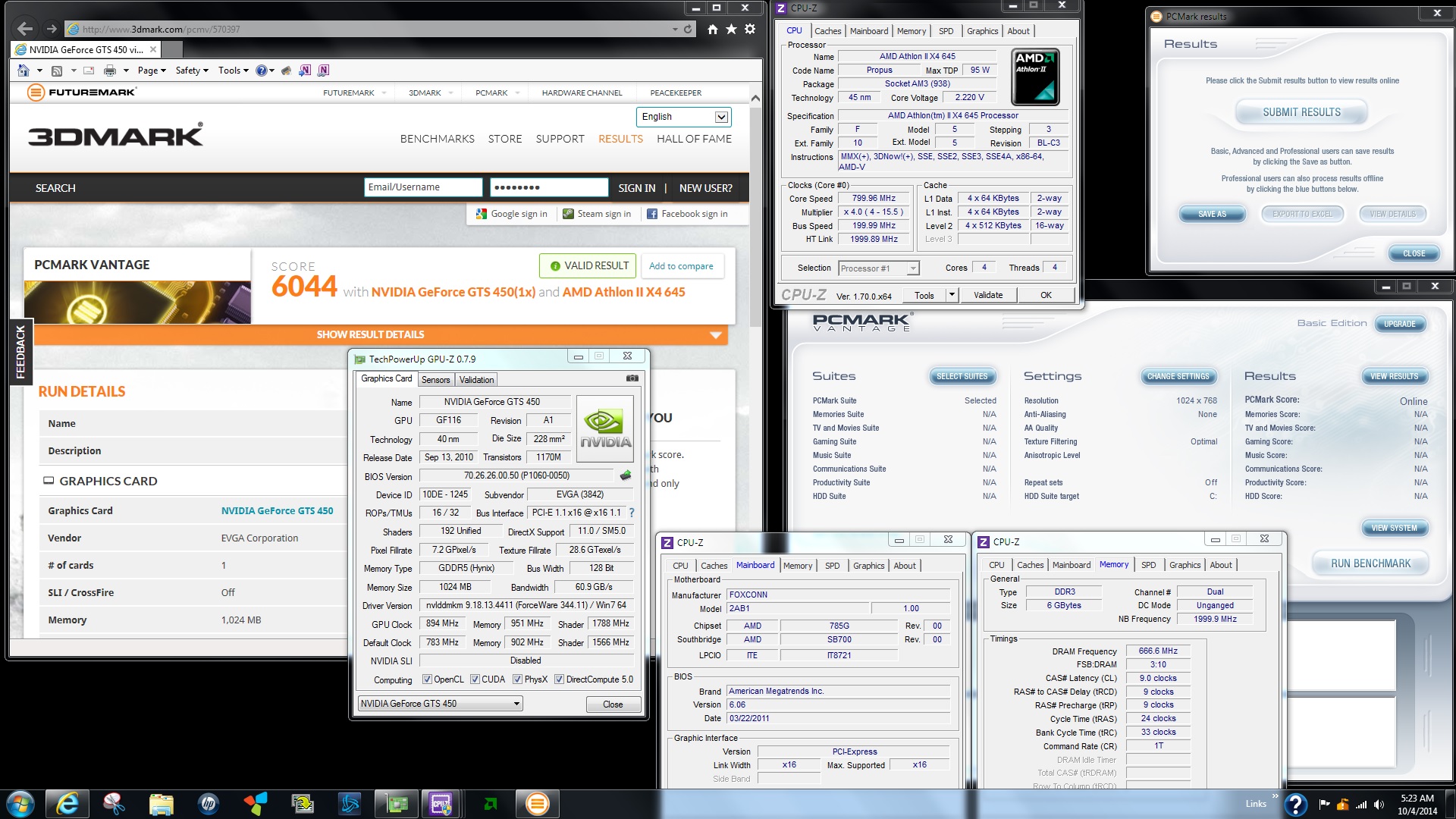Image resolution: width=1456 pixels, height=819 pixels.
Task: Open IE home page star icon favorites
Action: click(731, 29)
